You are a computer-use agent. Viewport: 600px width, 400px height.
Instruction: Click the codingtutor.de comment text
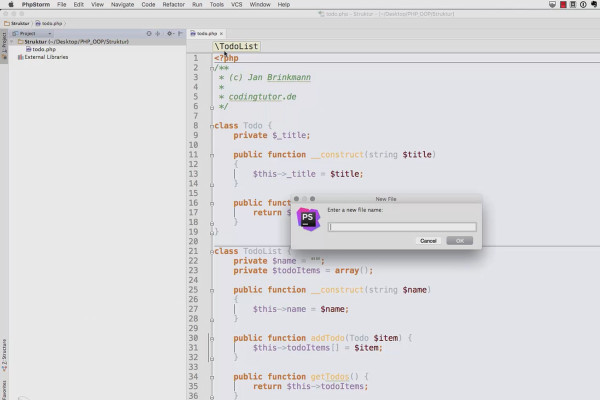coord(262,97)
